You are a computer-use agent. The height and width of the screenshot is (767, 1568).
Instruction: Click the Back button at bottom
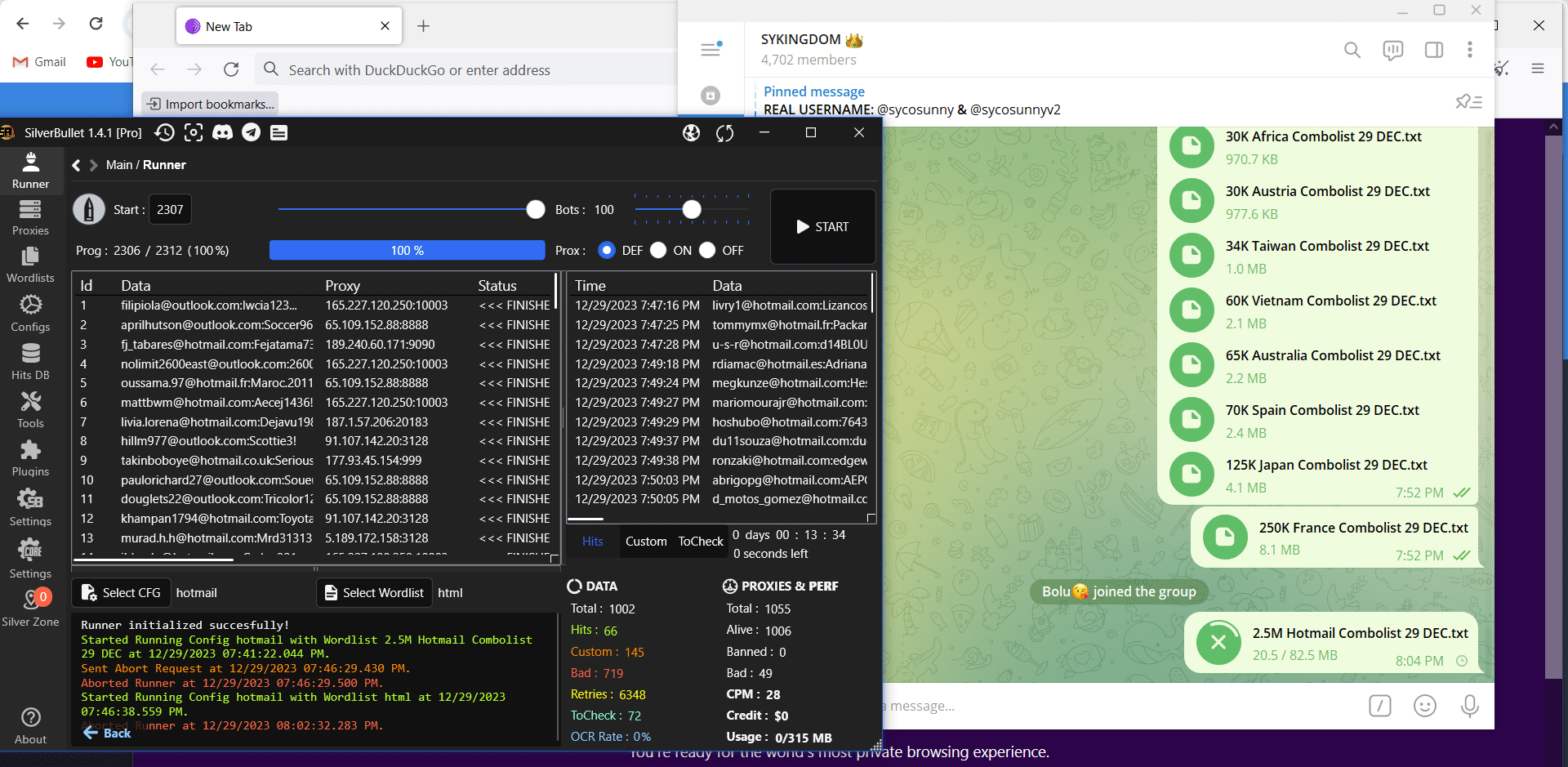click(107, 734)
